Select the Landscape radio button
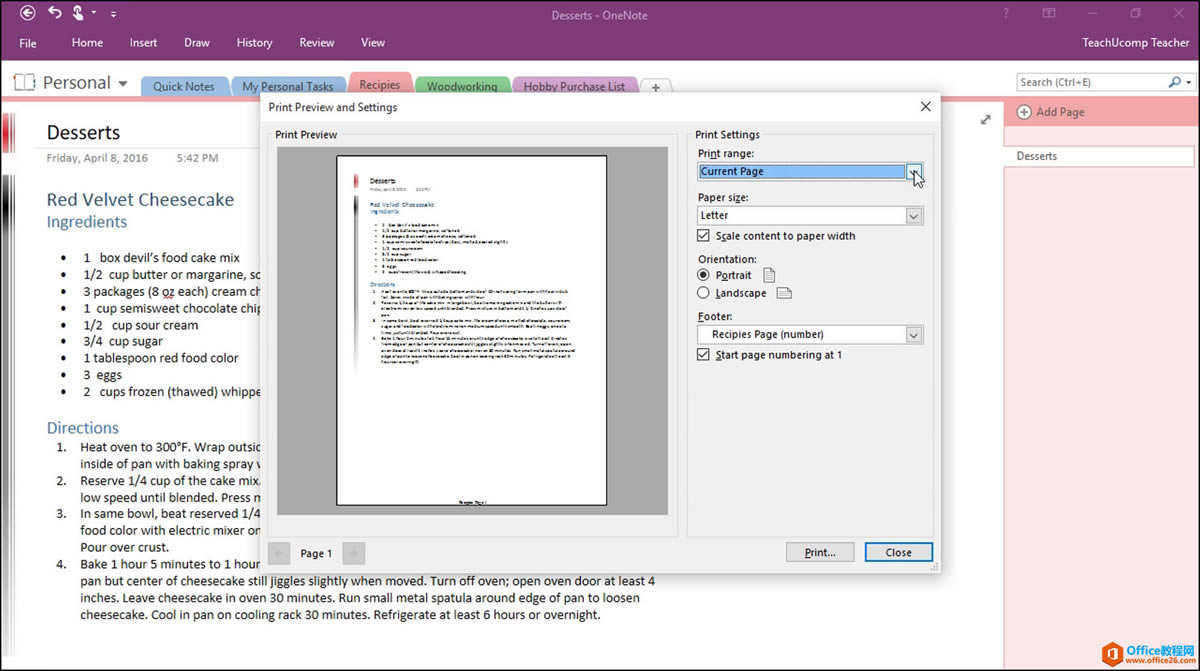1200x671 pixels. point(703,293)
